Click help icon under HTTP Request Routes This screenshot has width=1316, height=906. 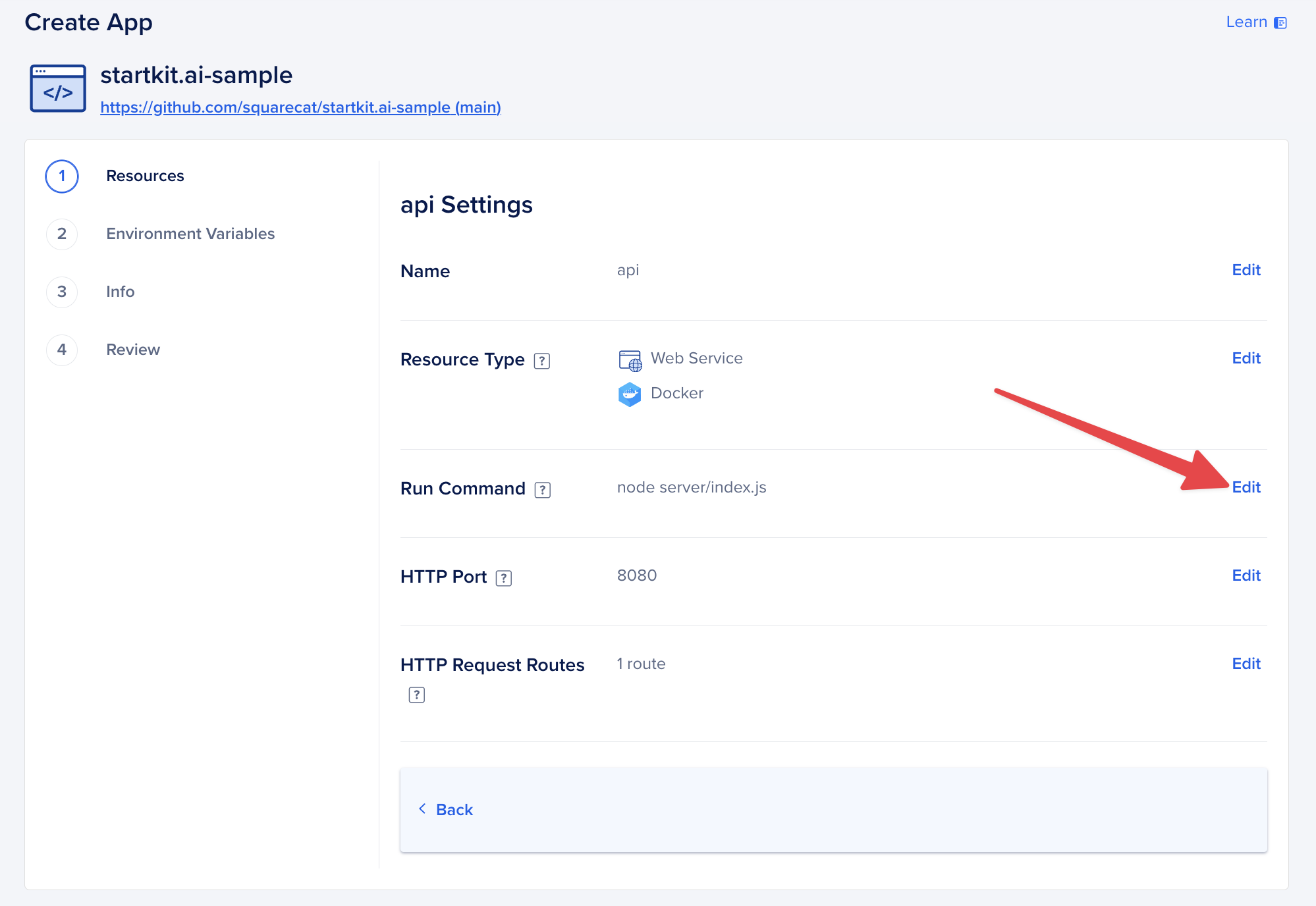(416, 695)
